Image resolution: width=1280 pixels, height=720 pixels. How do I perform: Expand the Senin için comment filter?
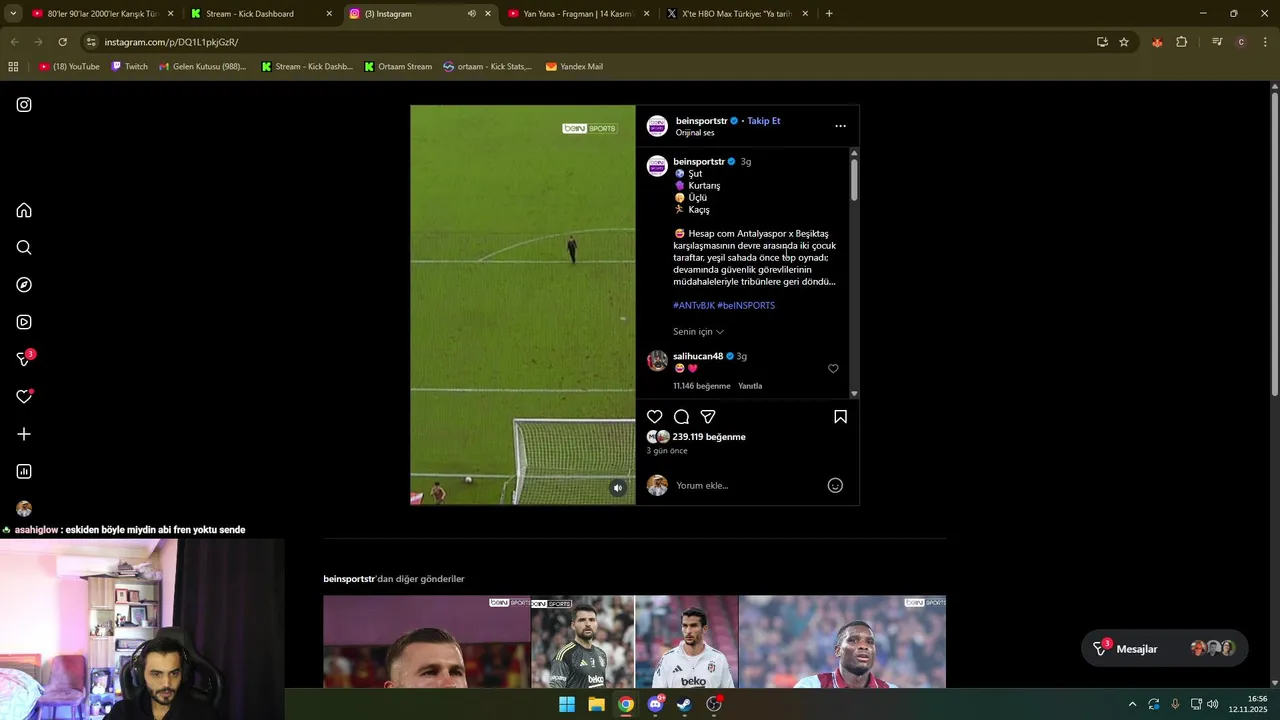pyautogui.click(x=698, y=331)
